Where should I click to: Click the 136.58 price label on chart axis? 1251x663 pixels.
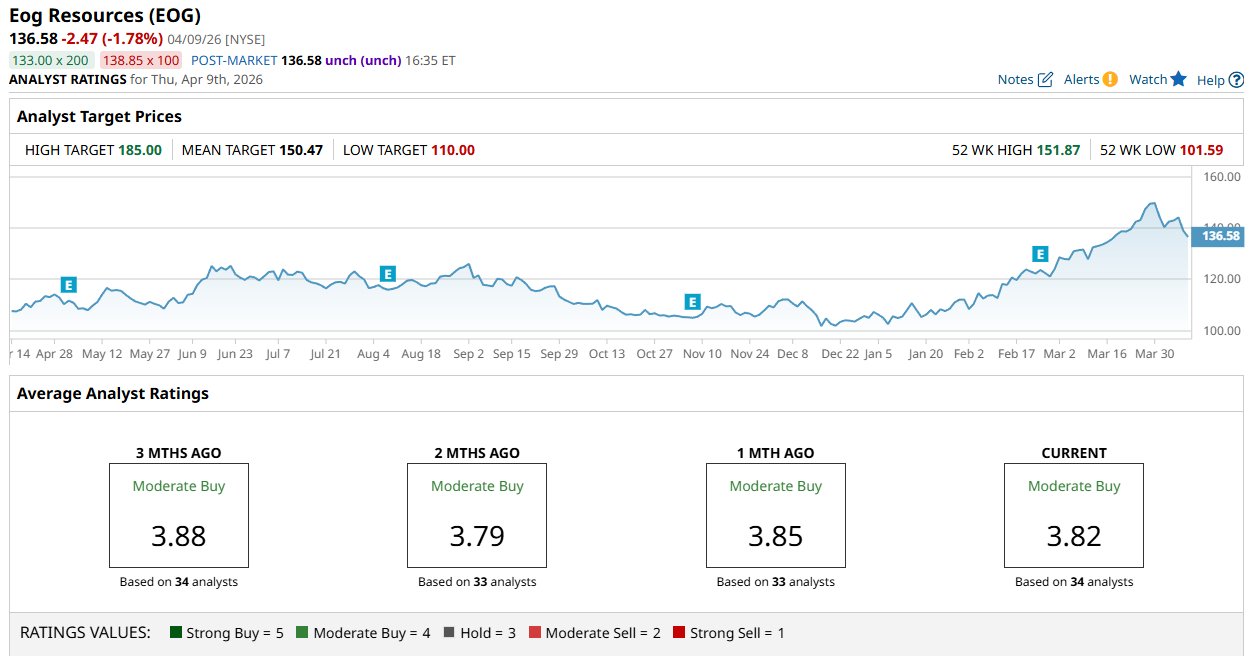coord(1219,237)
